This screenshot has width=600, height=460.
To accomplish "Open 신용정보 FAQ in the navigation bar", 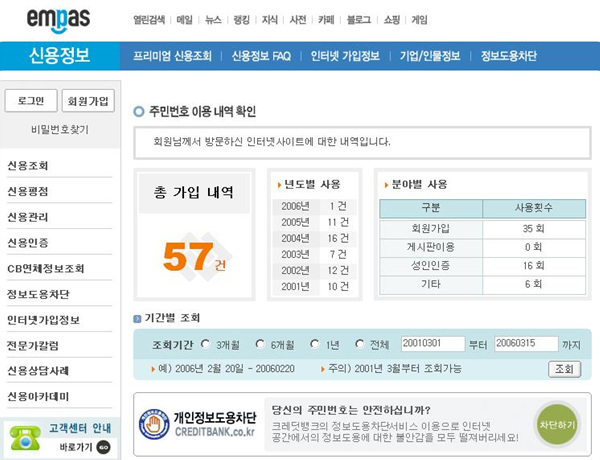I will pos(261,56).
